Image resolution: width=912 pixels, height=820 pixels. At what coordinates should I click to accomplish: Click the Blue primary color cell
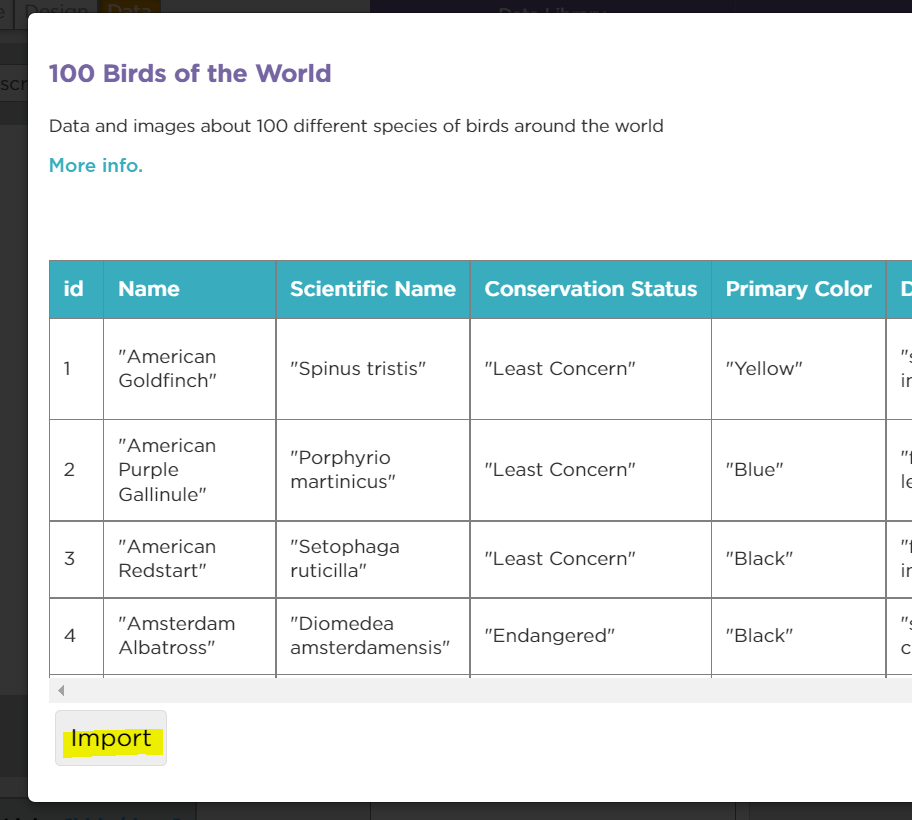point(754,470)
